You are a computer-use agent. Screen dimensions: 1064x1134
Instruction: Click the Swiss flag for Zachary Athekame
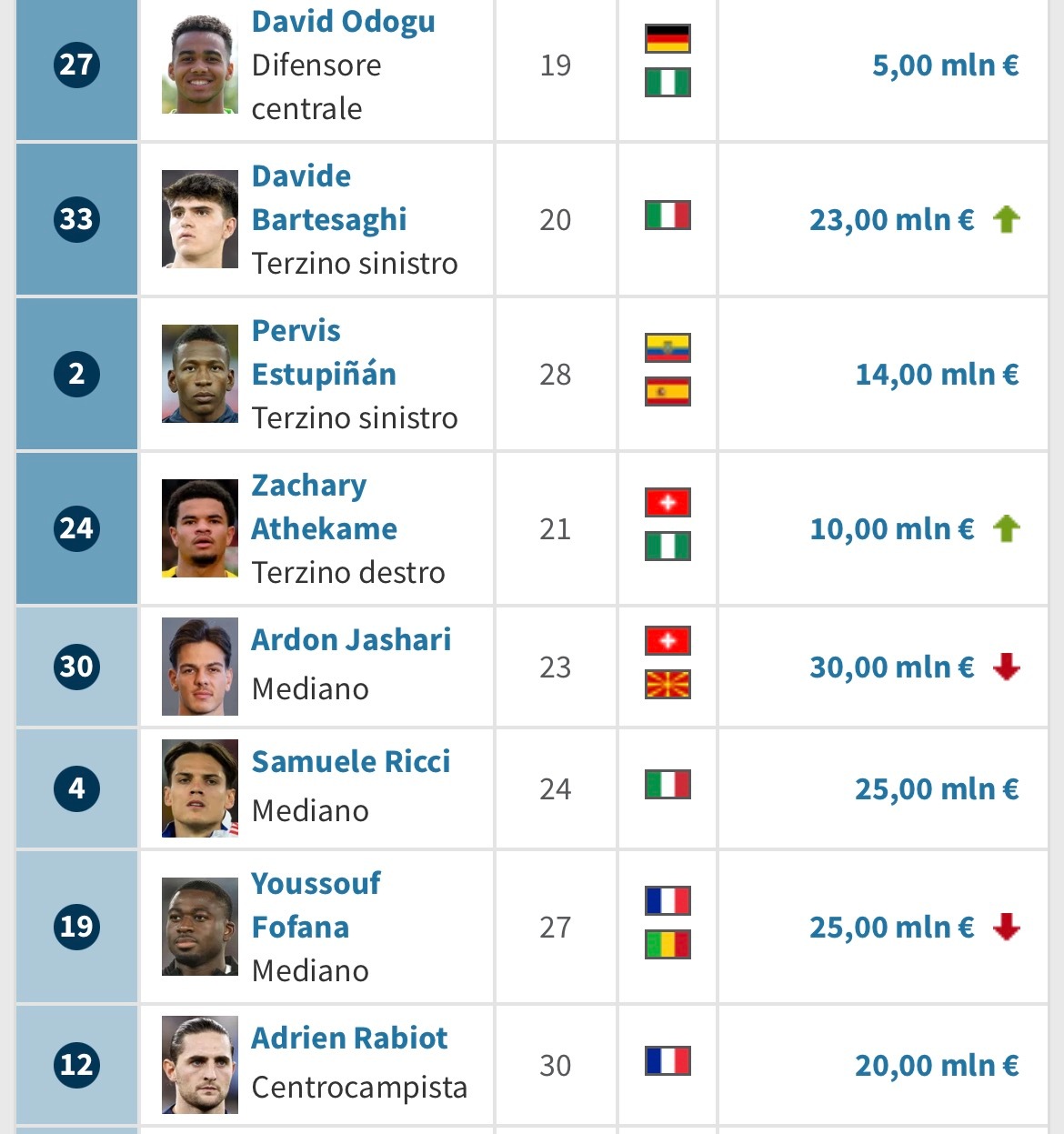(x=668, y=503)
